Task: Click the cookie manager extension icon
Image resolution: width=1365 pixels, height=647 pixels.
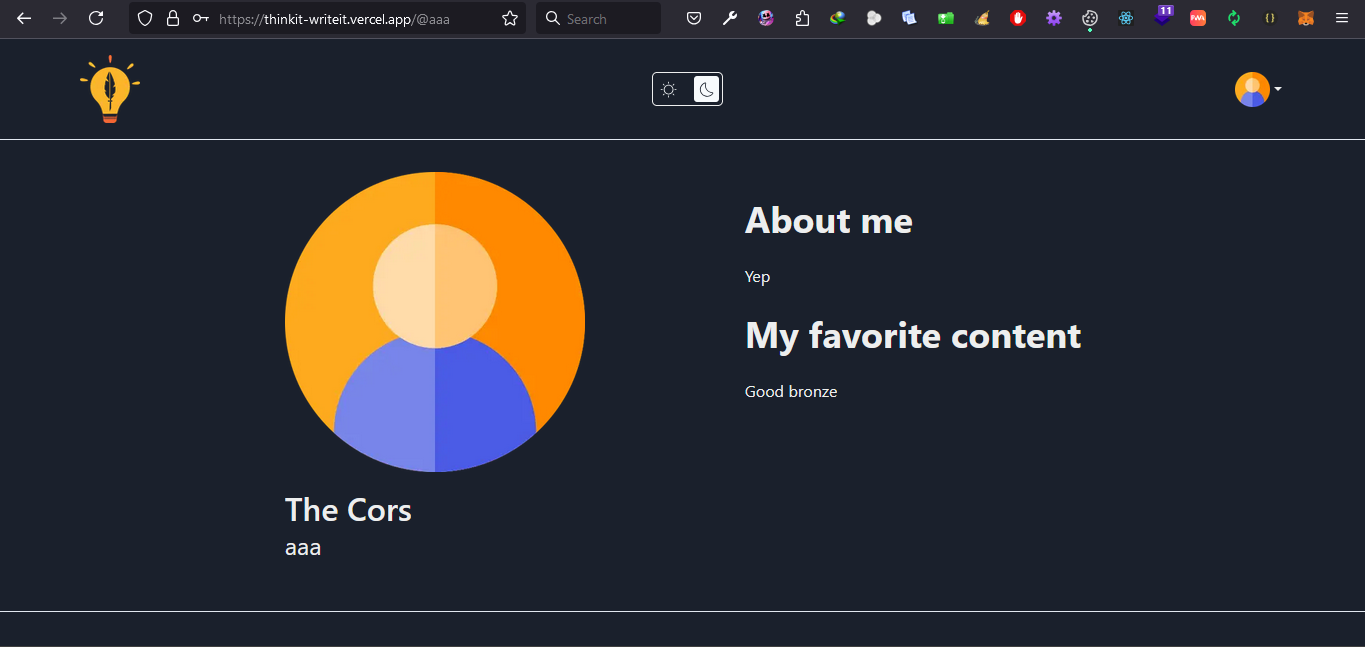Action: pyautogui.click(x=1090, y=18)
